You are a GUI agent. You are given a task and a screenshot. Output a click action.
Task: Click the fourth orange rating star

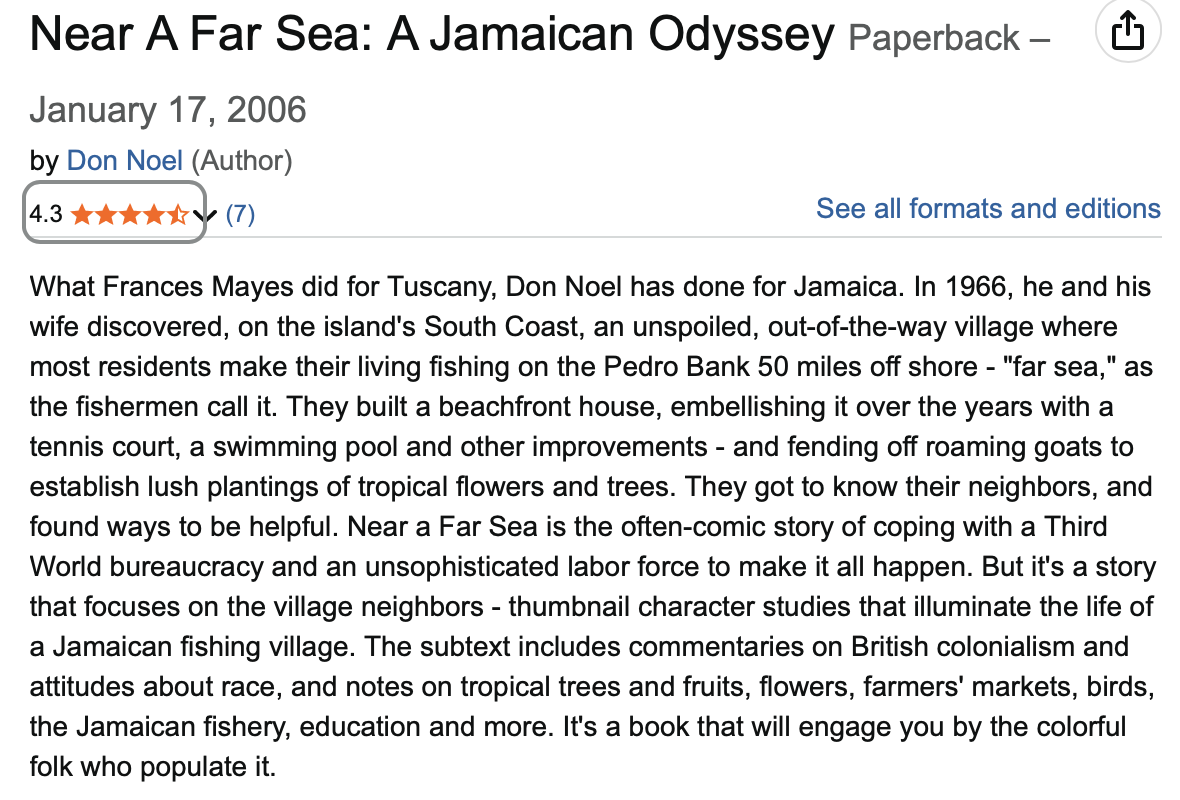[x=153, y=214]
